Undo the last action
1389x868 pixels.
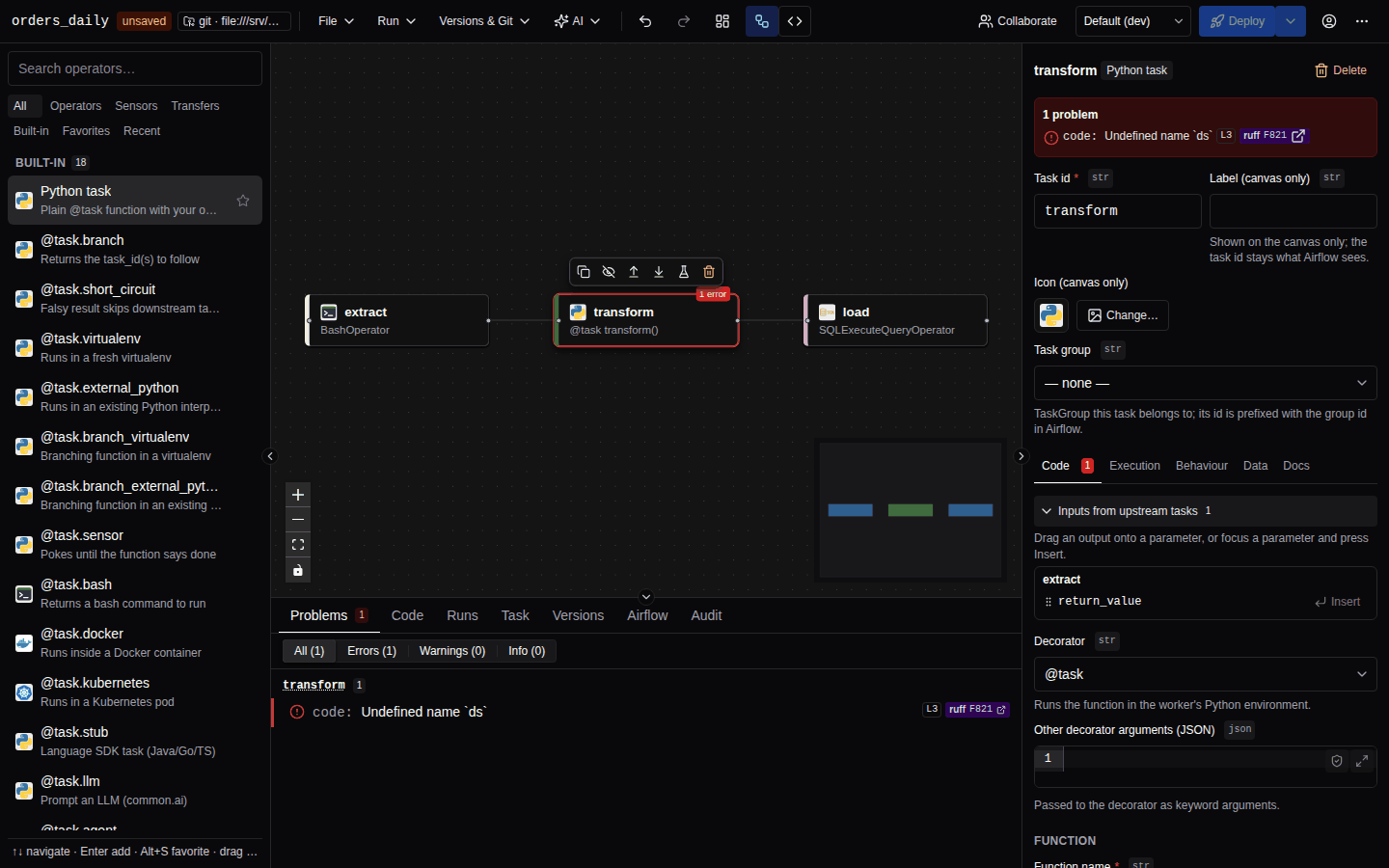coord(645,21)
